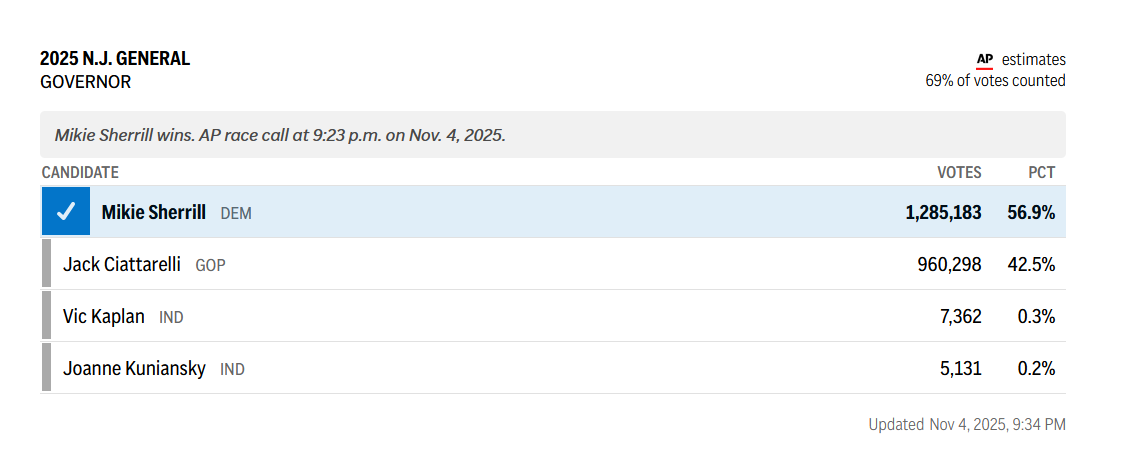Screen dimensions: 1121x453
Task: Select candidate name Jack Ciattarelli
Action: 122,264
